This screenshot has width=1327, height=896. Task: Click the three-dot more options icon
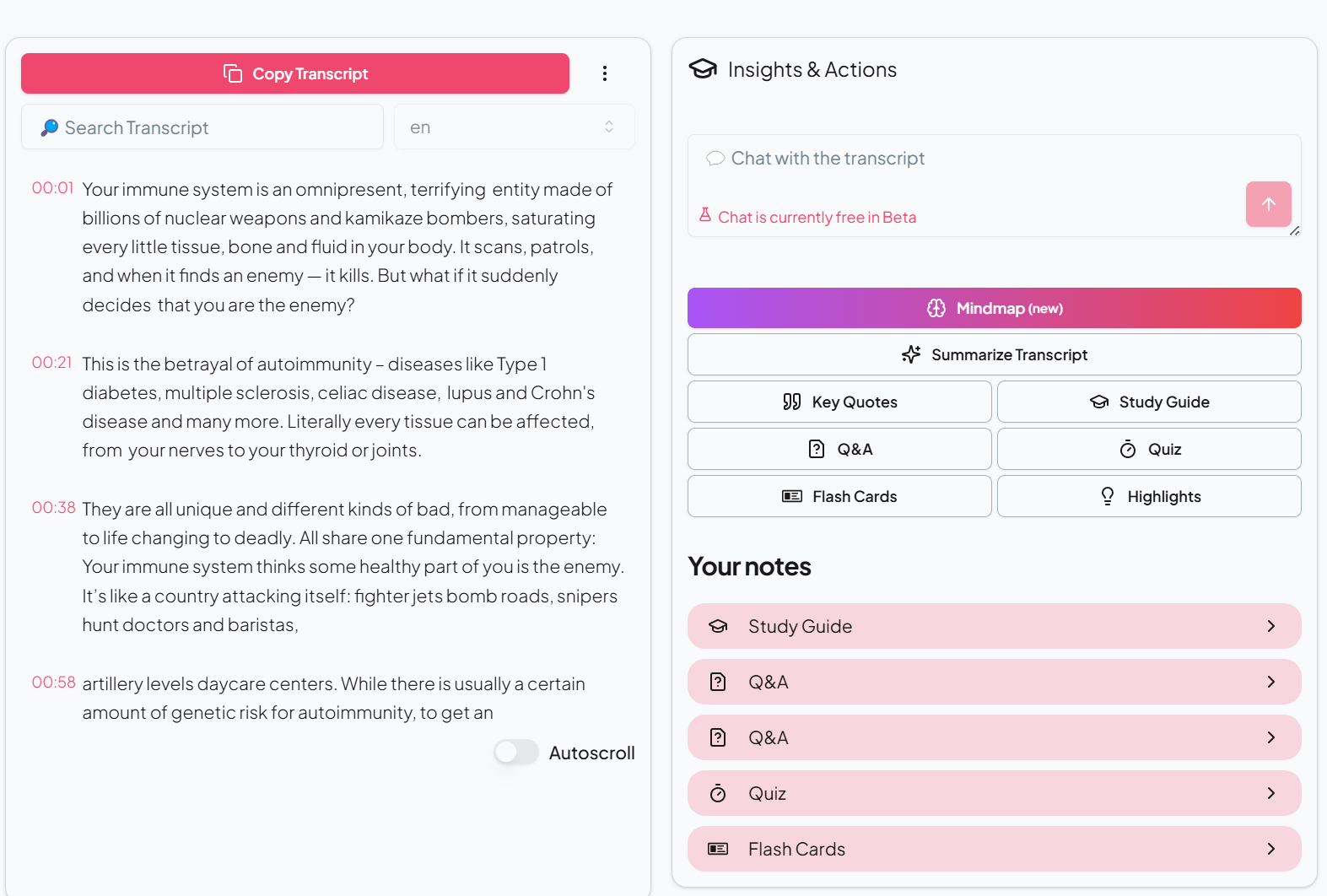tap(605, 73)
